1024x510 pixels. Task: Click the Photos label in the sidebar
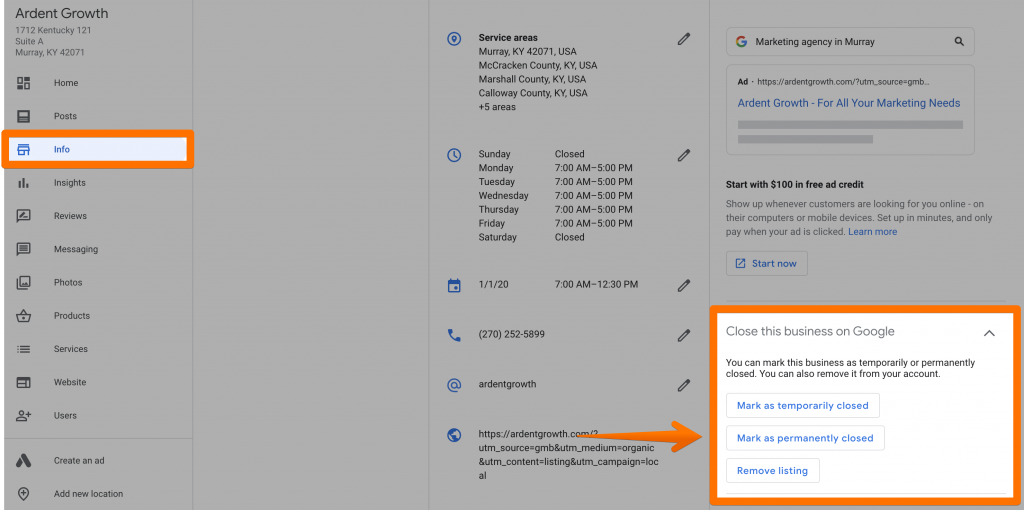point(68,283)
